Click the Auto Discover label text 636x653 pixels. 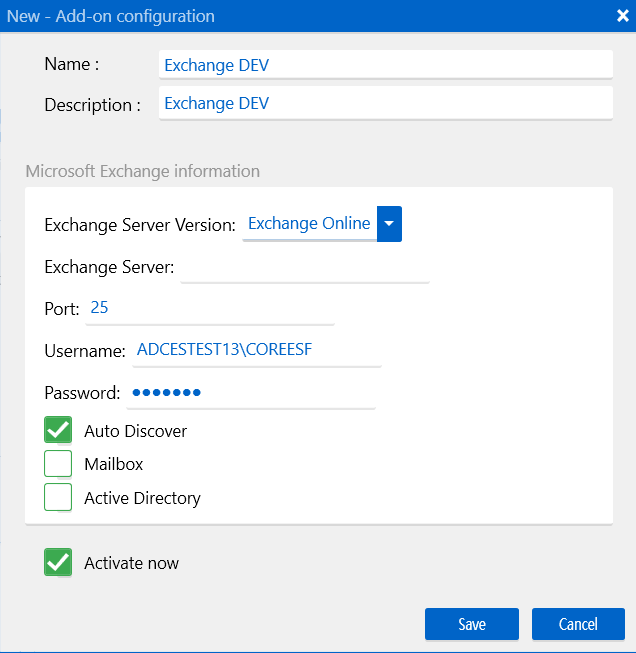(135, 431)
